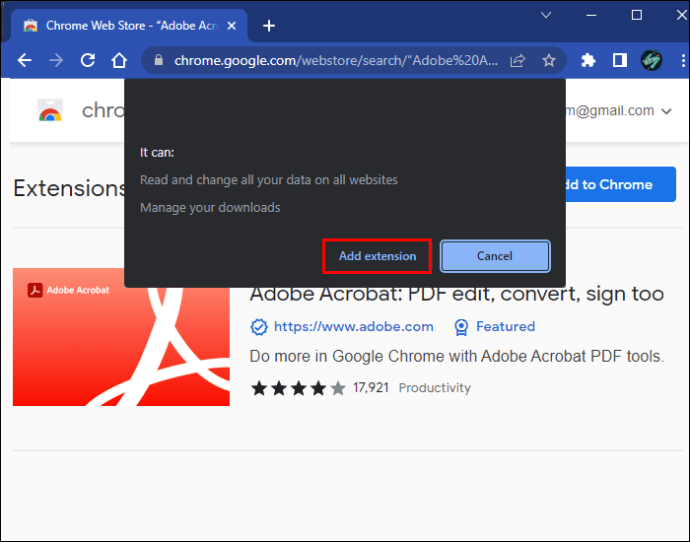Screen dimensions: 690x542
Task: Click the Featured badge label
Action: tap(506, 326)
